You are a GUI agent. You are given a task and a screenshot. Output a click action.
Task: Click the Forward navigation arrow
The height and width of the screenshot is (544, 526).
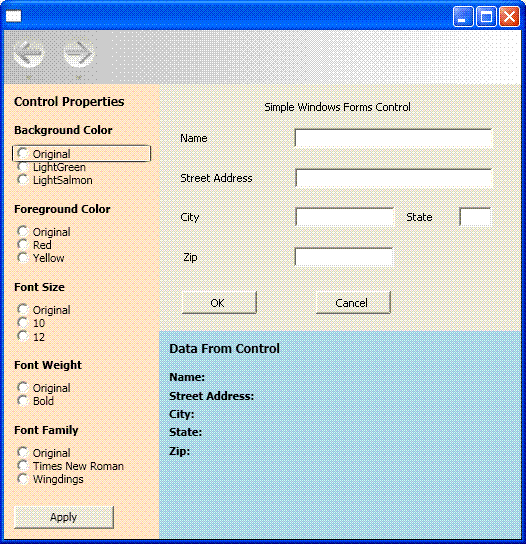pyautogui.click(x=79, y=53)
